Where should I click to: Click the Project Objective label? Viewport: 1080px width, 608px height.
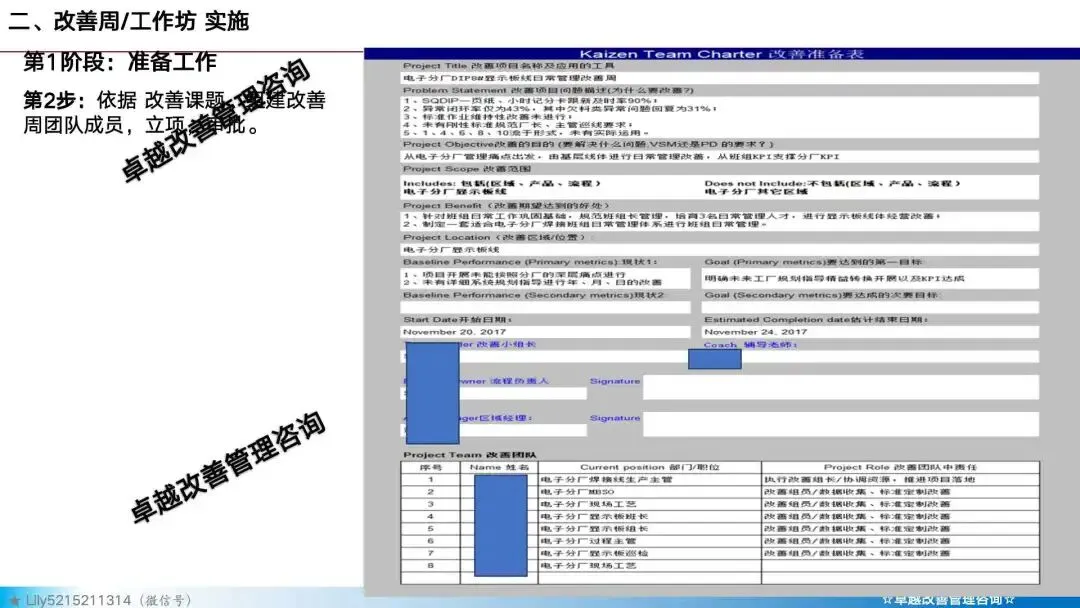(588, 145)
